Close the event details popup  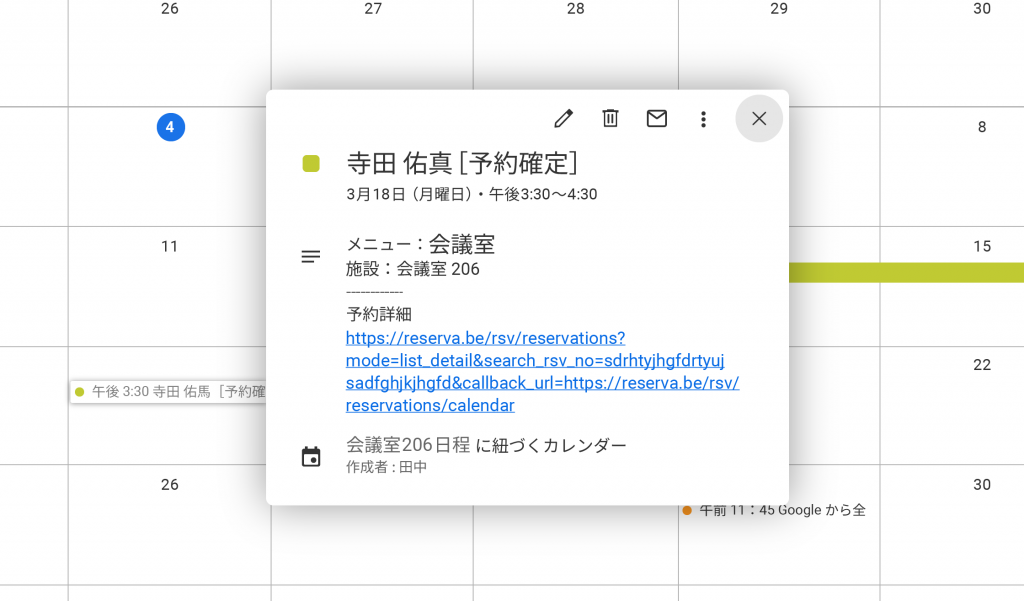tap(759, 119)
